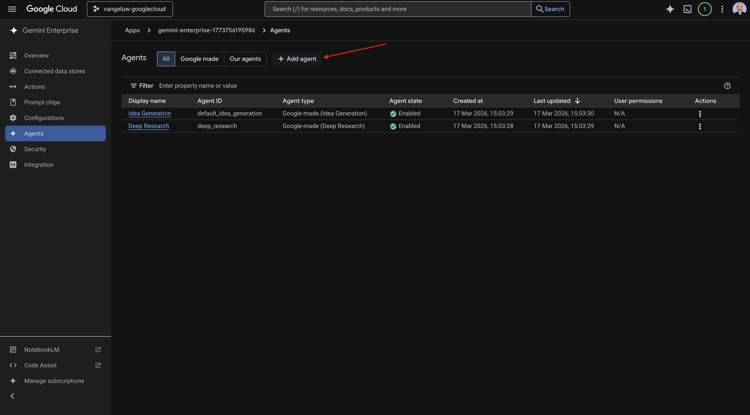
Task: Open notifications badge showing 1
Action: coord(705,9)
